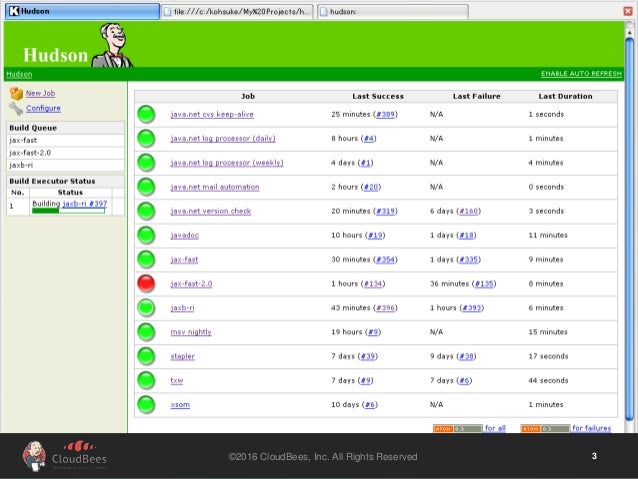Open the javadoc job link

184,235
